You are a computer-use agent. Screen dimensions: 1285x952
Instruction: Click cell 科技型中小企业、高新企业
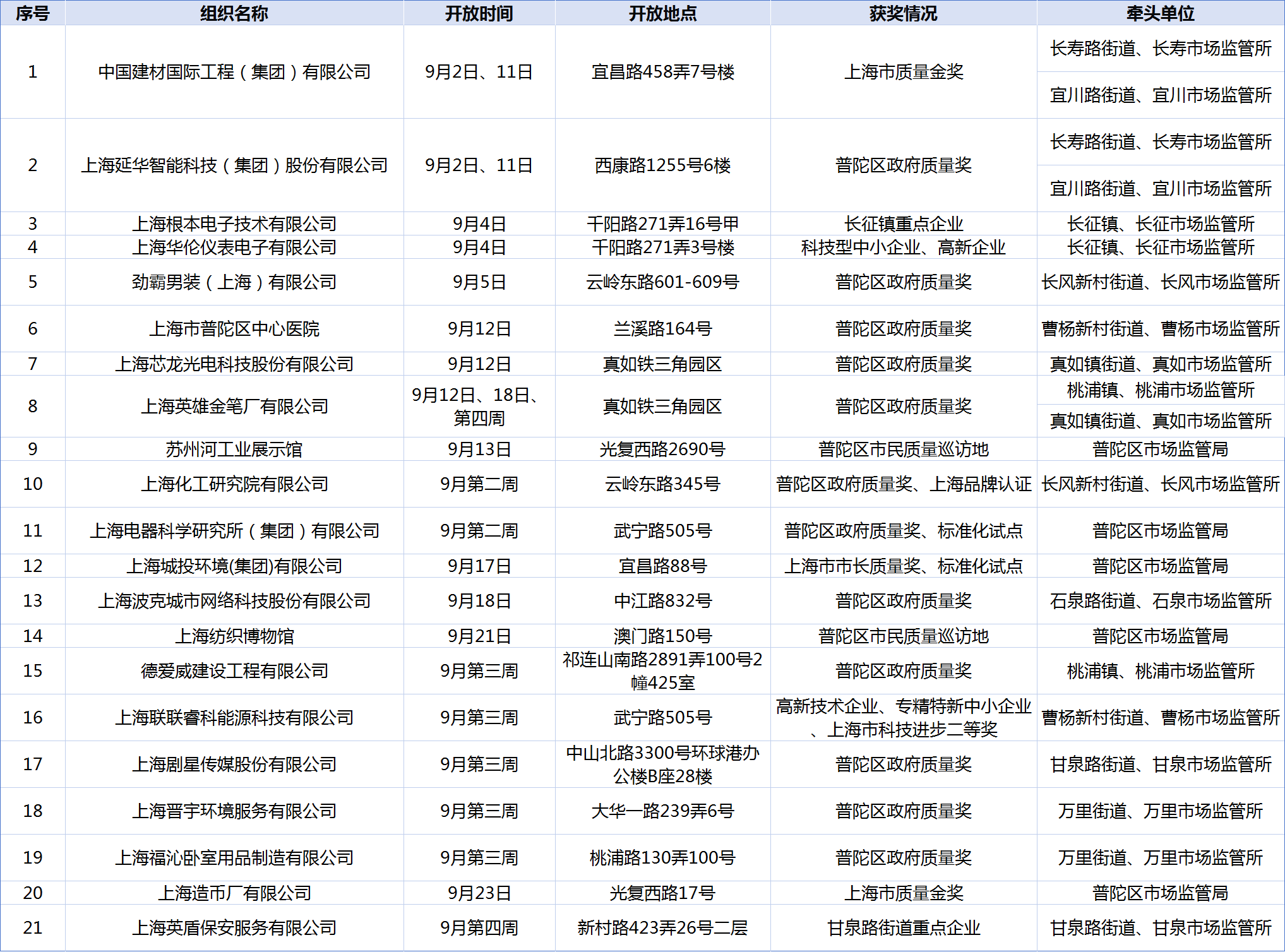[x=903, y=247]
